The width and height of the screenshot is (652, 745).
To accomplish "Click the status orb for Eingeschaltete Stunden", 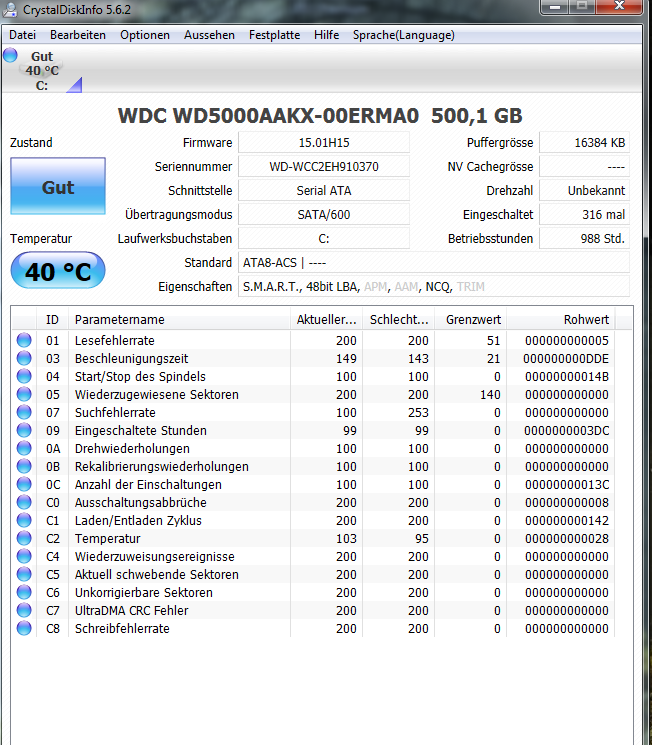I will 24,430.
